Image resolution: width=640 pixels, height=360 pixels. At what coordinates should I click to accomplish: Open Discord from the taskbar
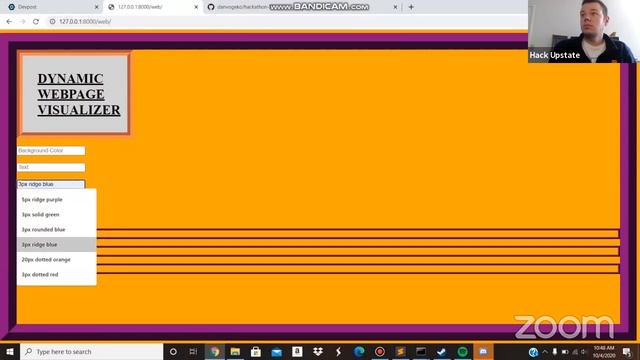pos(483,351)
